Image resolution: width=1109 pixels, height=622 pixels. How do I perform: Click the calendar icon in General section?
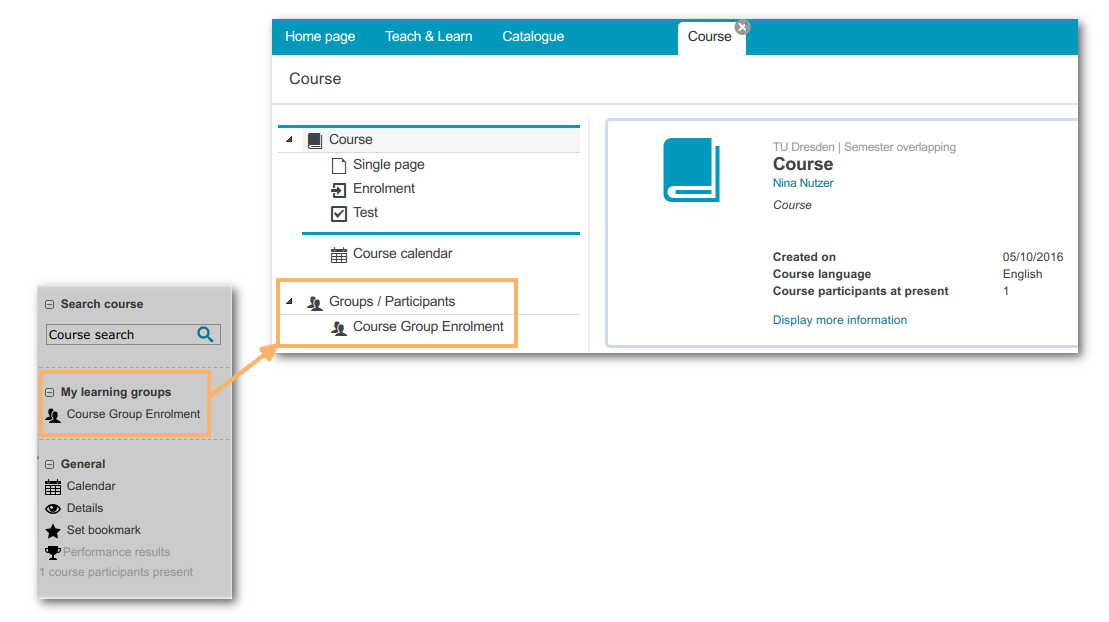pyautogui.click(x=53, y=487)
